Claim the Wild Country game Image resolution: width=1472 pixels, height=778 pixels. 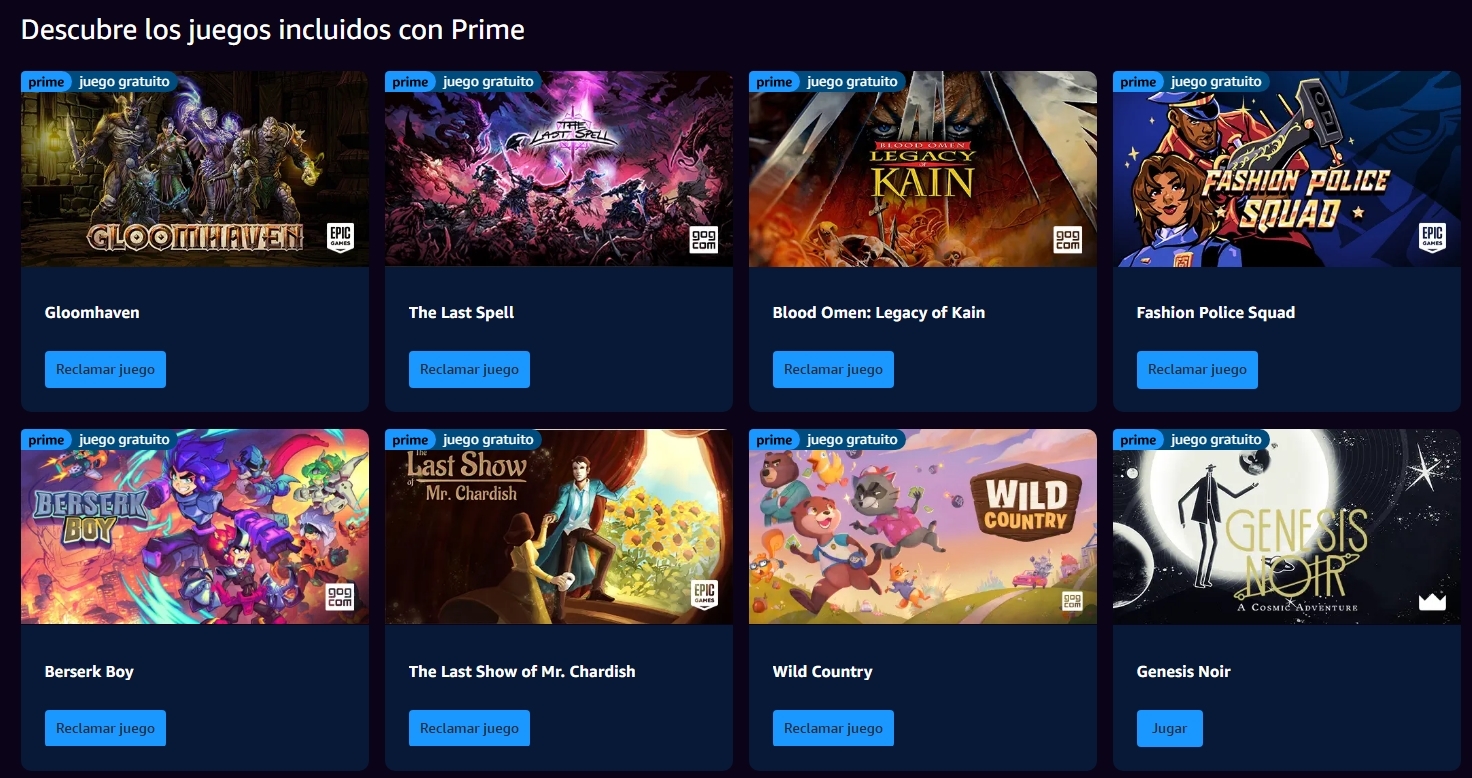coord(833,728)
